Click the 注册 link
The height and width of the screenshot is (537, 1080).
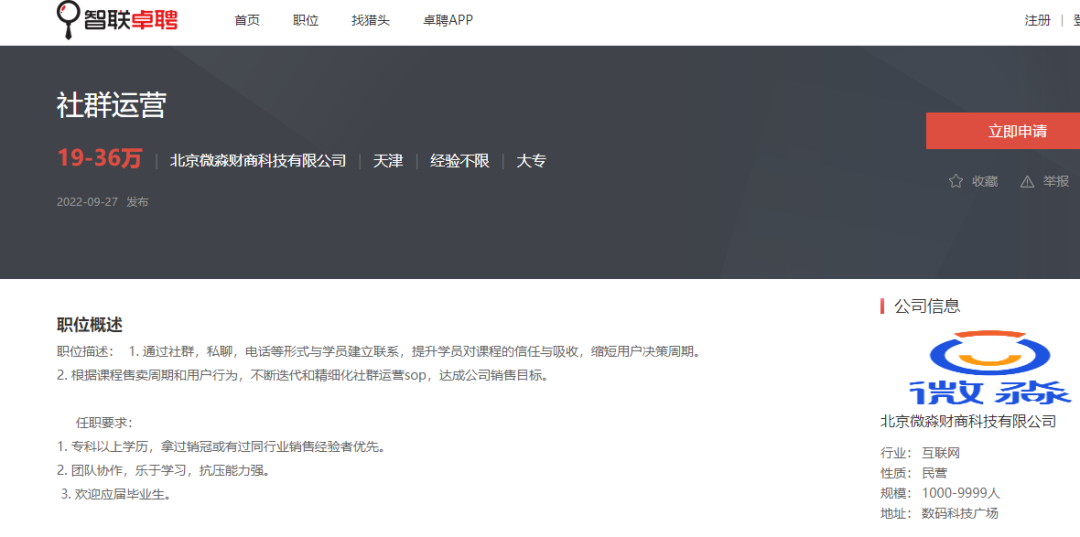[1037, 21]
